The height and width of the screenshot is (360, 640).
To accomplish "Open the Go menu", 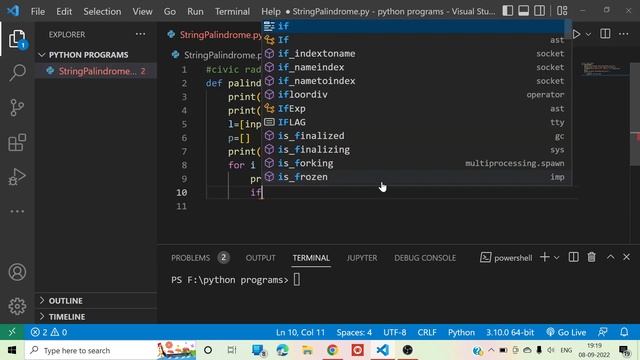I will point(170,11).
